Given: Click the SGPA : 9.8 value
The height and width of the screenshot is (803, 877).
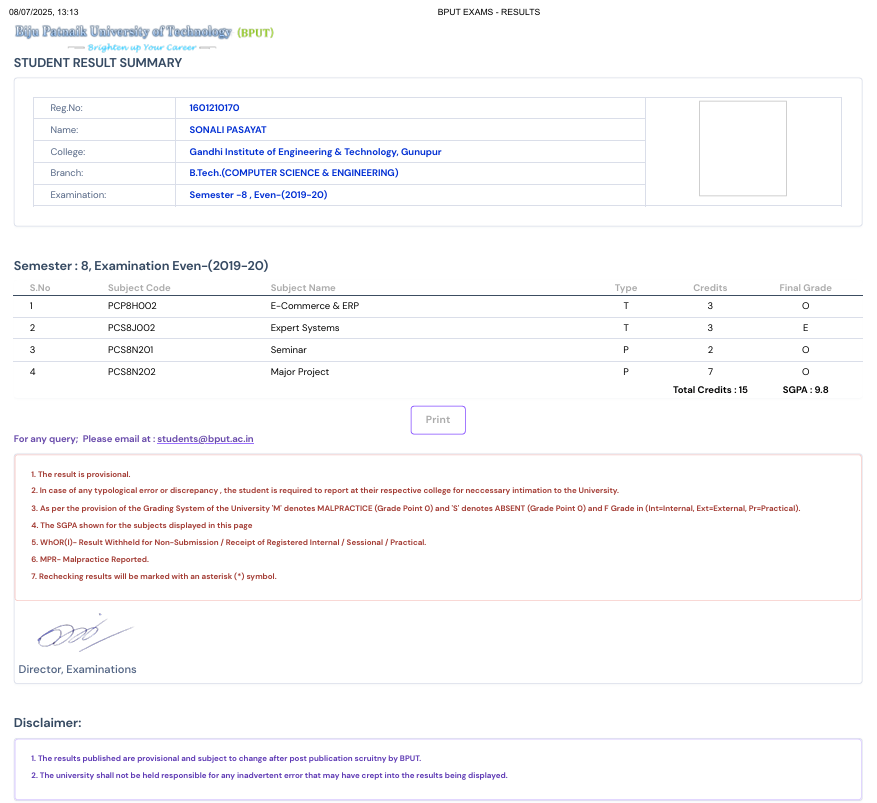Looking at the screenshot, I should click(x=805, y=390).
